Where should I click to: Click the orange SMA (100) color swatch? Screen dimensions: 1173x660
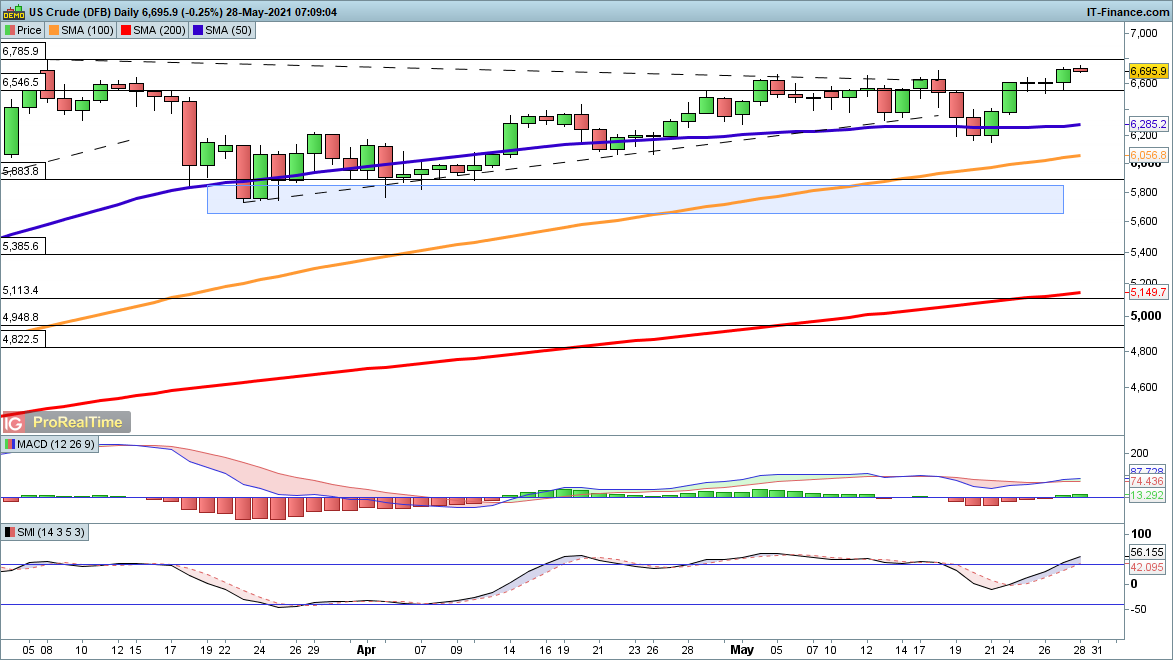pyautogui.click(x=54, y=30)
